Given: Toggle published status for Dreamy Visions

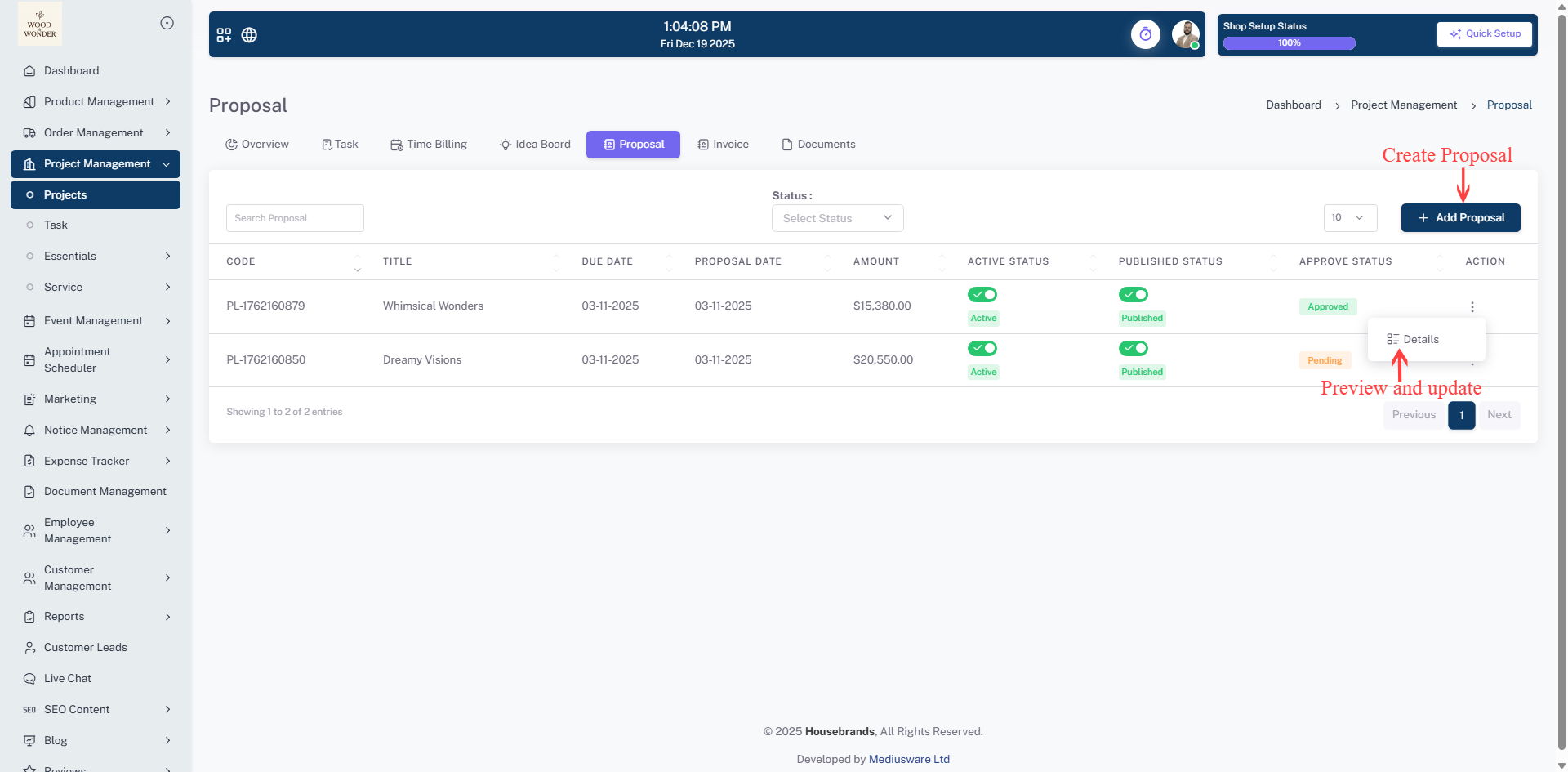Looking at the screenshot, I should [1133, 349].
